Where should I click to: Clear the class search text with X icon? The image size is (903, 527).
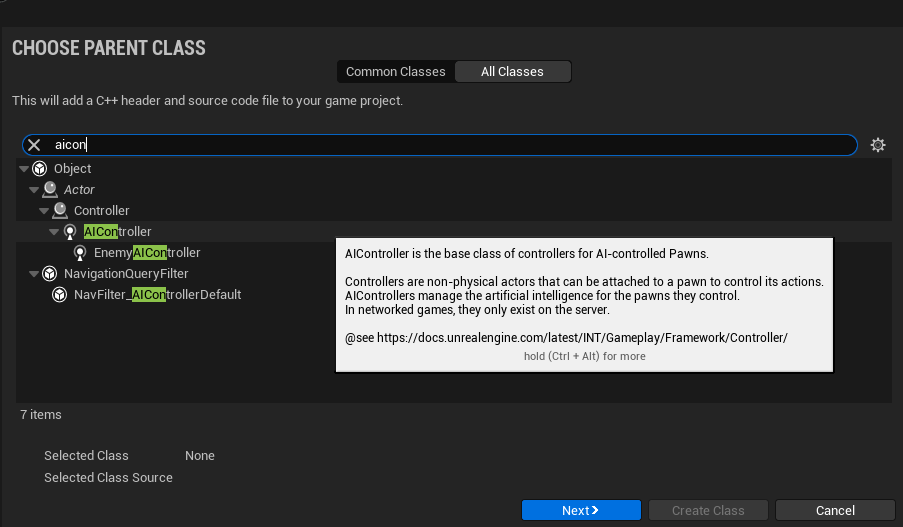pos(34,145)
